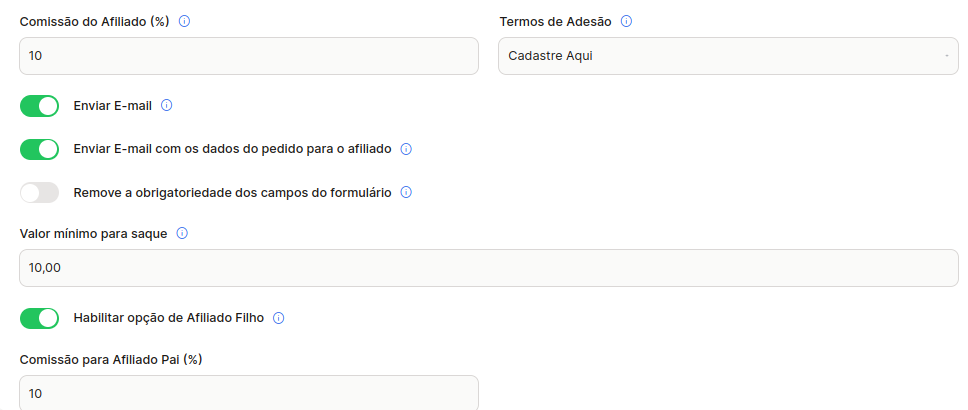
Task: Click info icon next to Habilitar Afiliado Filho
Action: [x=278, y=319]
